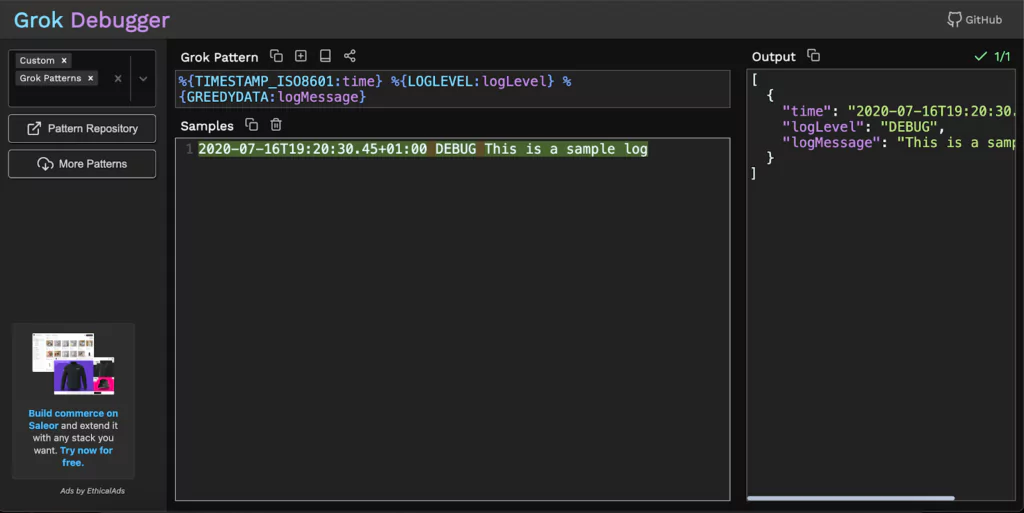Click the Output heading label
The height and width of the screenshot is (513, 1024).
click(774, 57)
